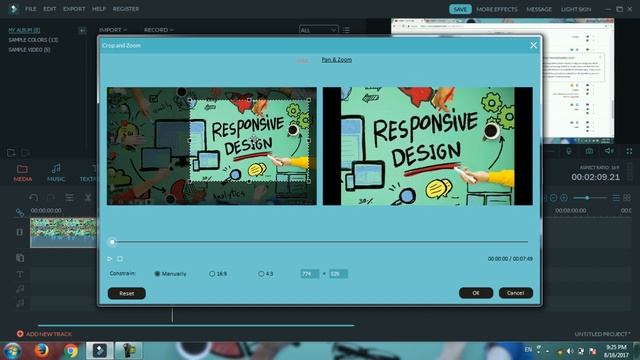Image resolution: width=640 pixels, height=360 pixels.
Task: Click the first music track icon
Action: pyautogui.click(x=20, y=289)
